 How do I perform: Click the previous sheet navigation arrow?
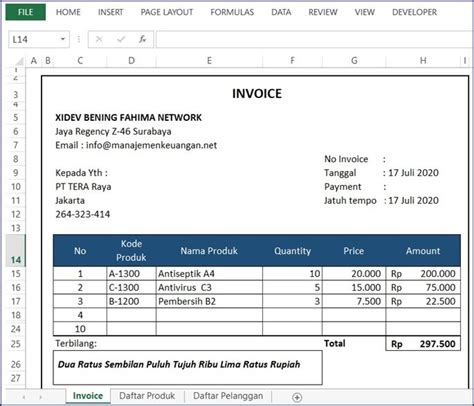click(24, 397)
